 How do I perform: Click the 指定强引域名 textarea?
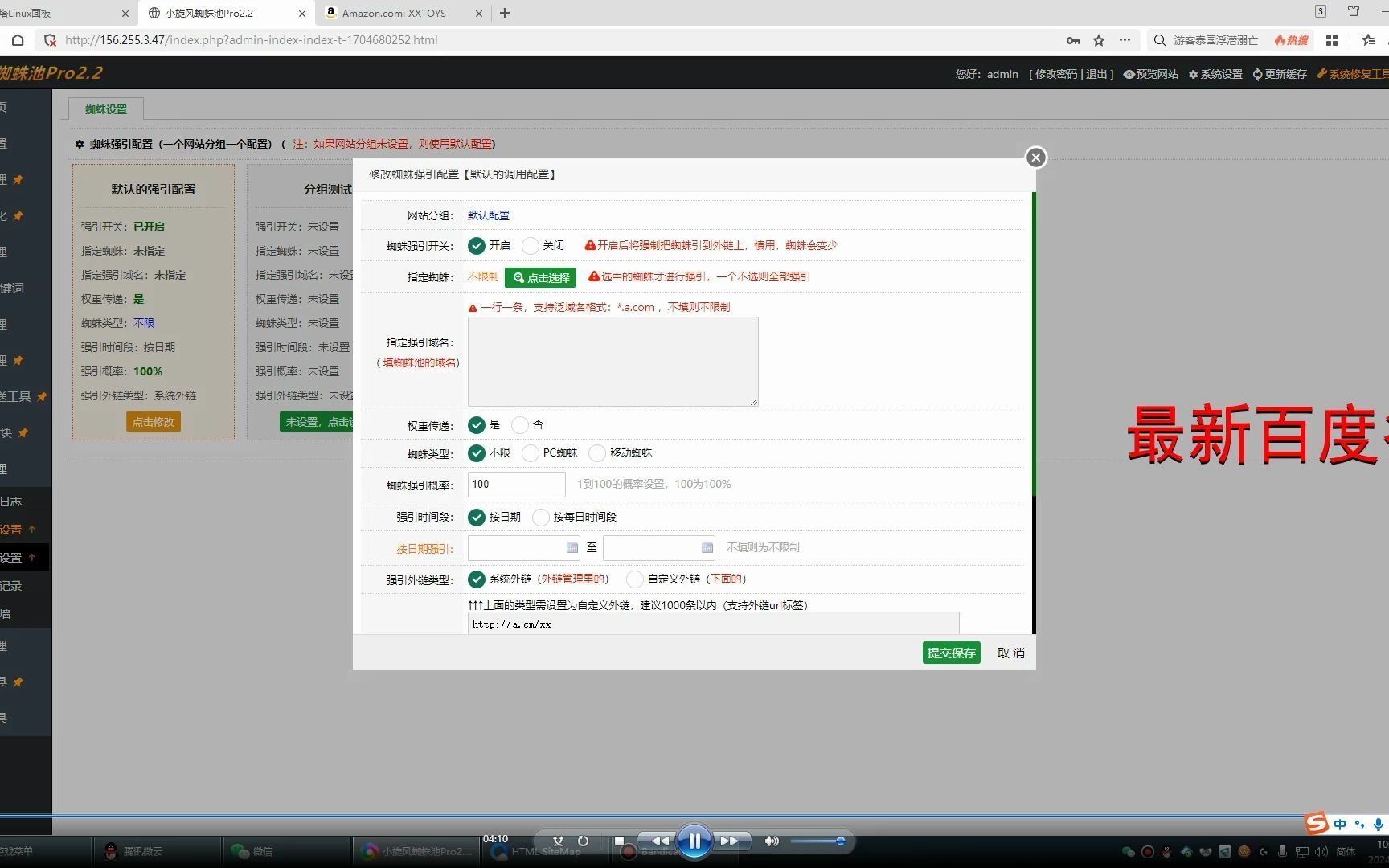613,362
